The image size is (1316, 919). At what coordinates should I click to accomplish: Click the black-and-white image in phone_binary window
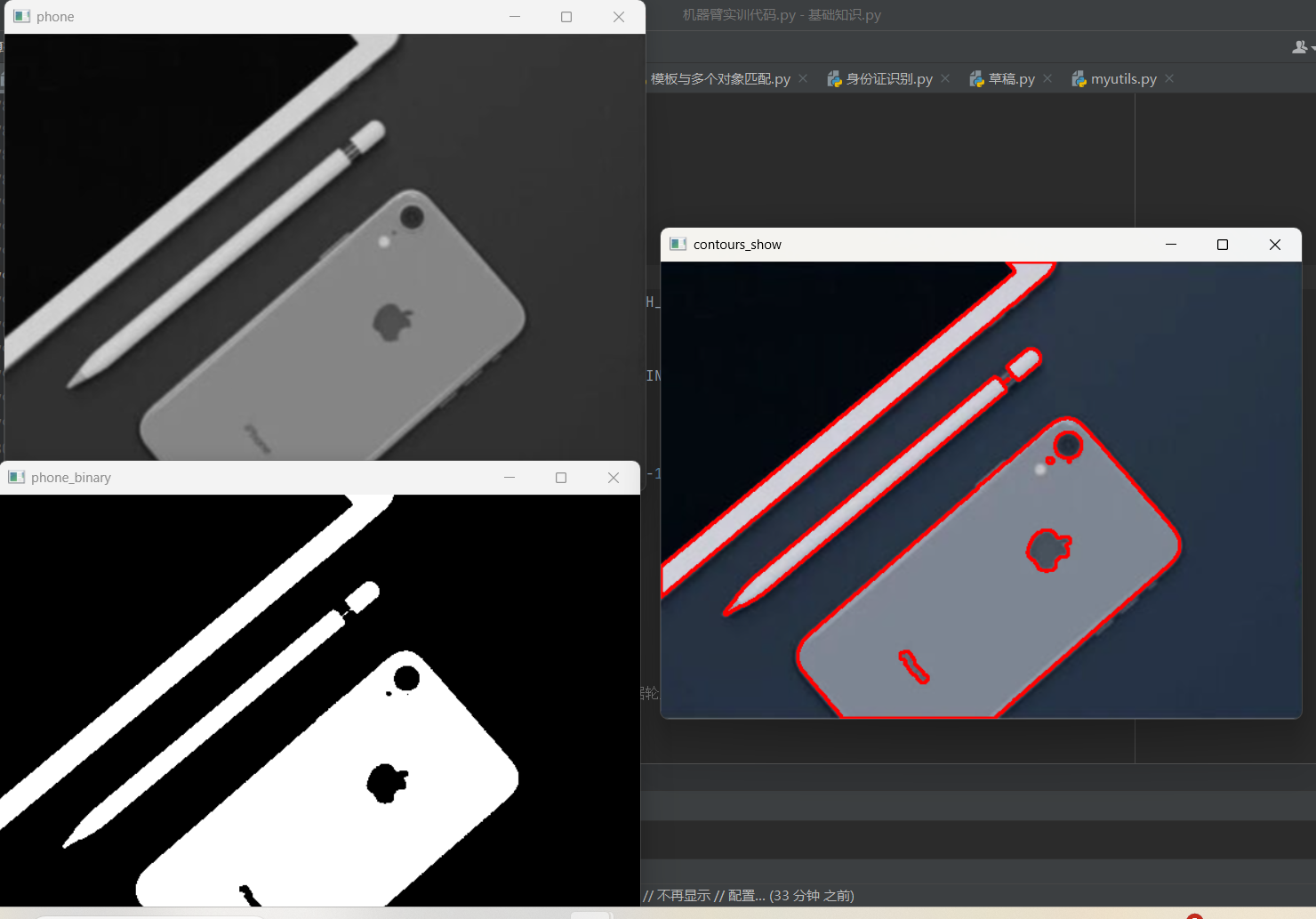(320, 700)
